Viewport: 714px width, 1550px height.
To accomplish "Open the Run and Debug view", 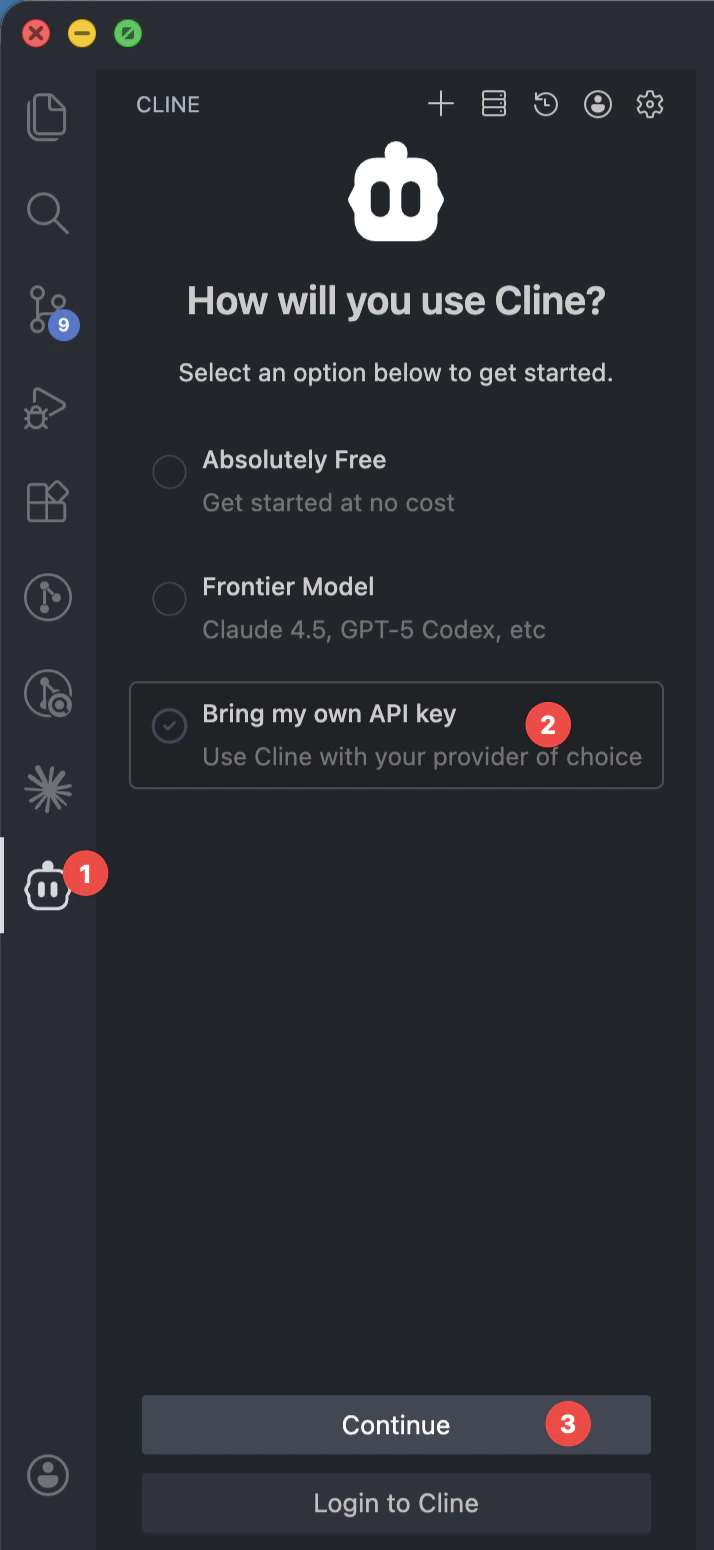I will coord(47,406).
